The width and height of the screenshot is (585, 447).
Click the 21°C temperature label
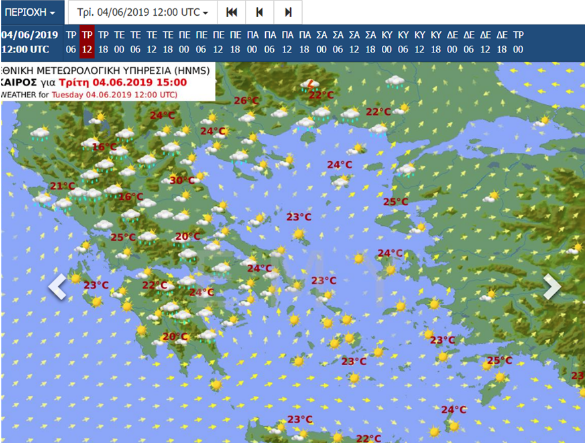pyautogui.click(x=62, y=186)
